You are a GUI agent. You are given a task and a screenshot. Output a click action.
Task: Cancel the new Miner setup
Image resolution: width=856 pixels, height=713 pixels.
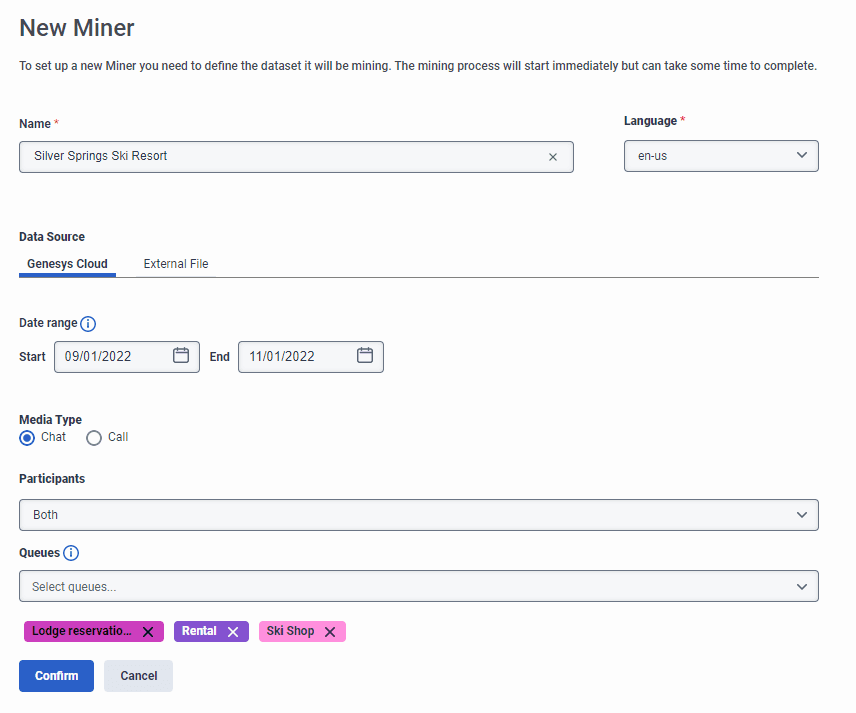click(138, 676)
